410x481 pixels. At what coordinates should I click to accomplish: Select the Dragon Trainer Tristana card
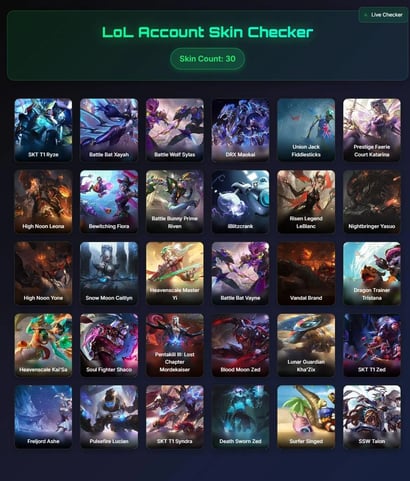point(372,273)
